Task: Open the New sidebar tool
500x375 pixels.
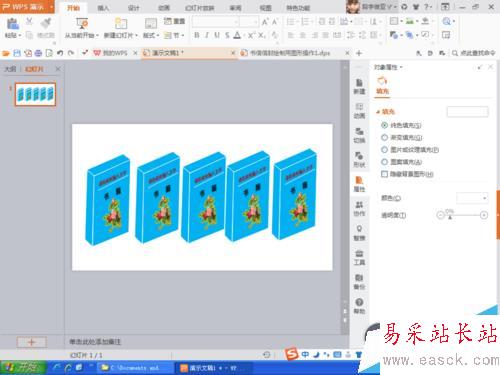Action: [359, 86]
